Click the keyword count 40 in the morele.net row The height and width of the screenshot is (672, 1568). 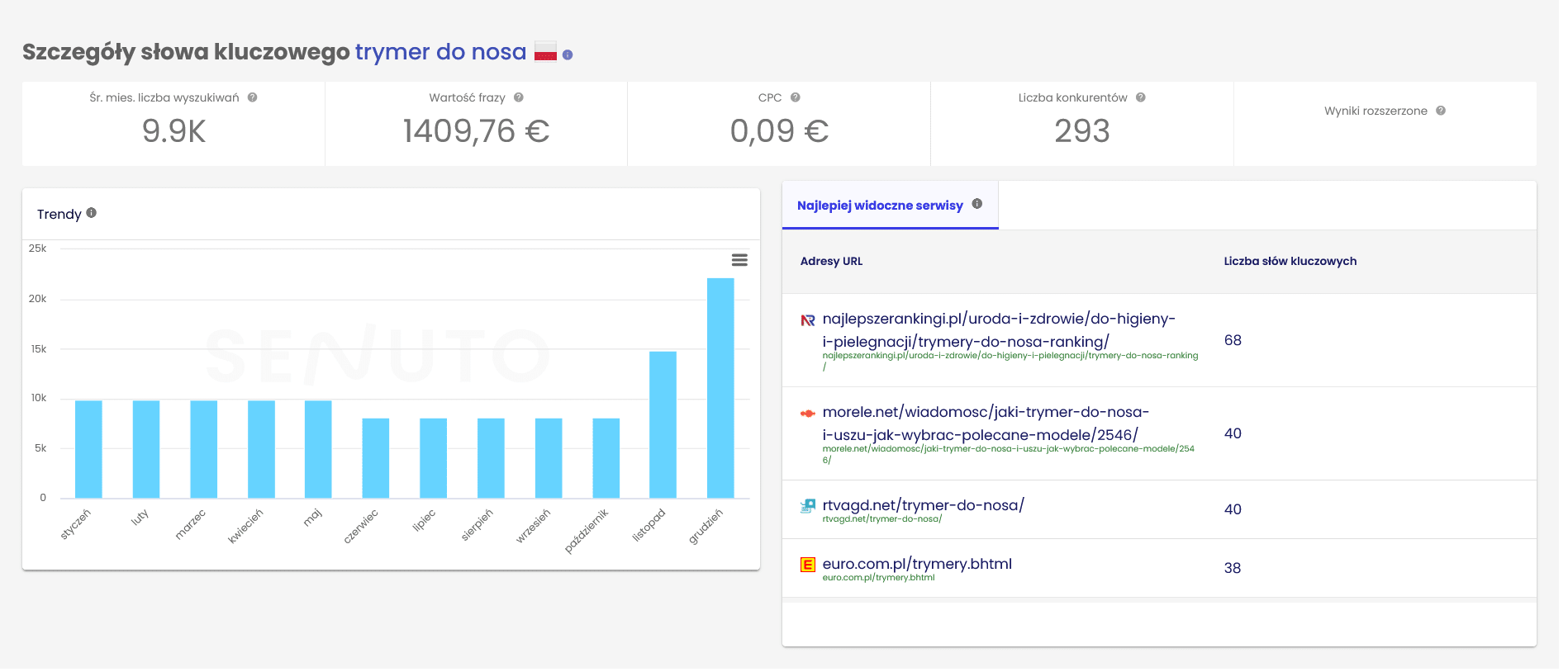pyautogui.click(x=1233, y=433)
